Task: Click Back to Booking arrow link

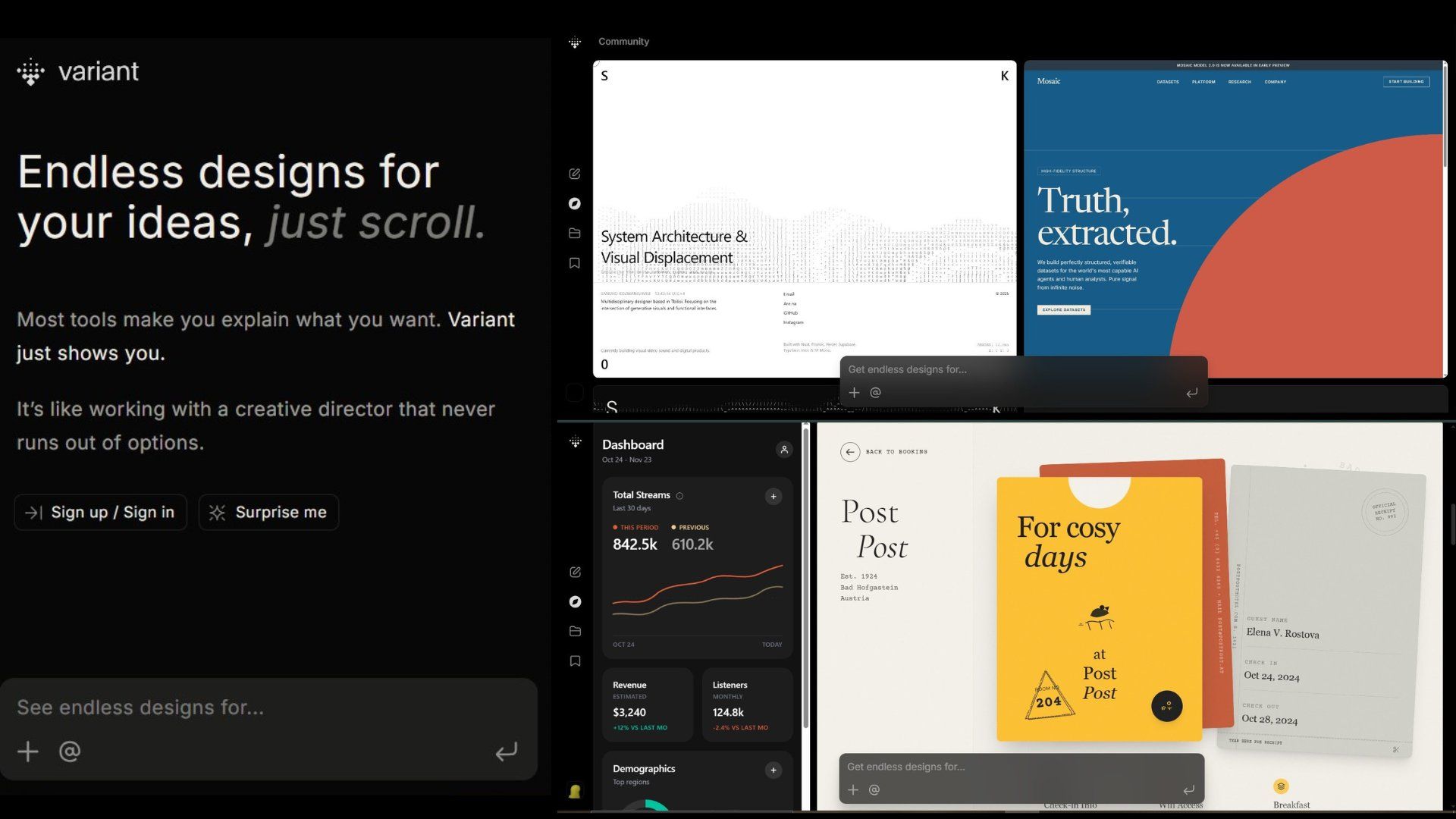Action: (850, 452)
